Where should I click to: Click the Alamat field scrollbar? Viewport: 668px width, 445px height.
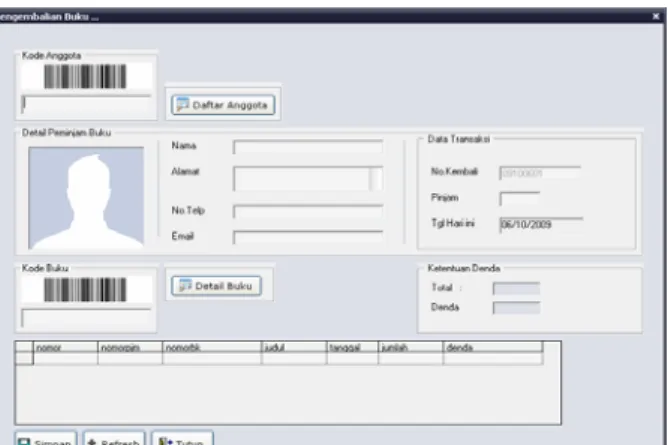tap(376, 179)
